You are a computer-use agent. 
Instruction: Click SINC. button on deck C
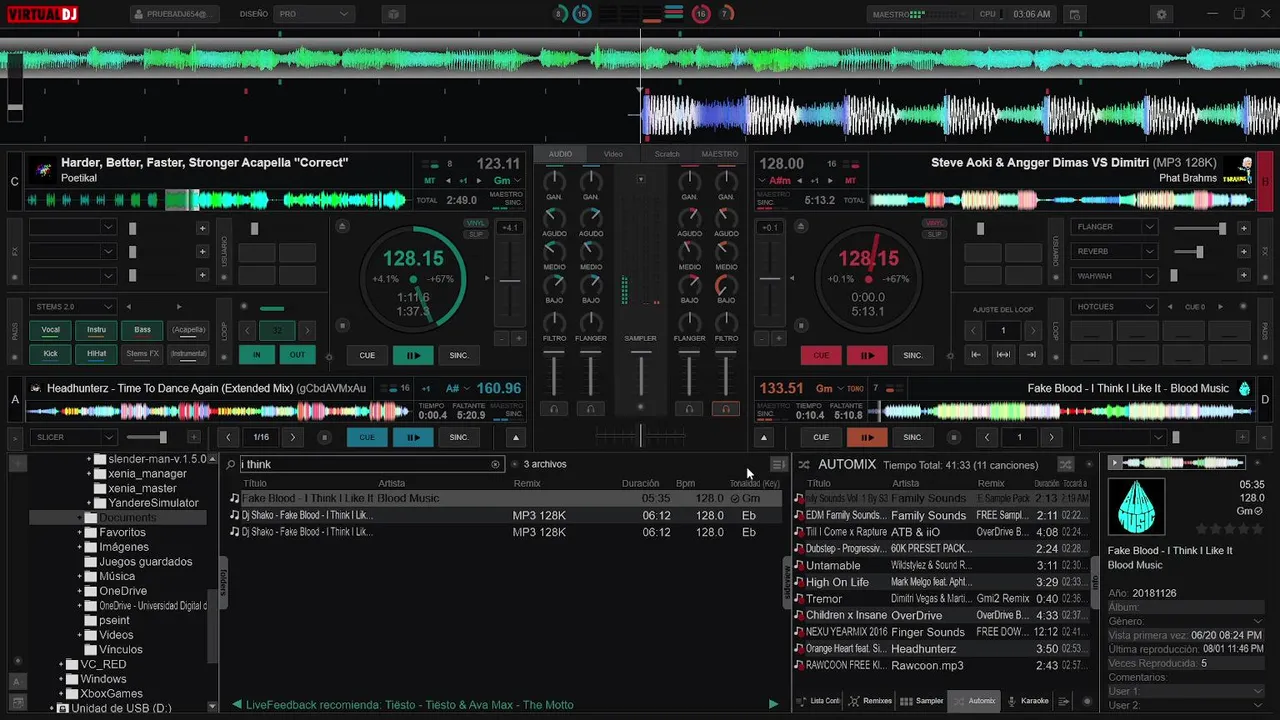459,355
